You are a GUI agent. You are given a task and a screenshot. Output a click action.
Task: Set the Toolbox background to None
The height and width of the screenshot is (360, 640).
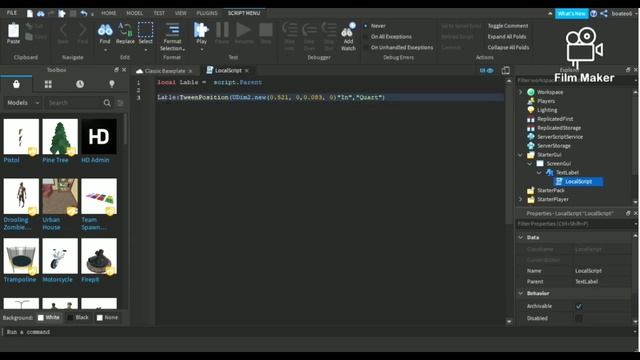pyautogui.click(x=107, y=318)
